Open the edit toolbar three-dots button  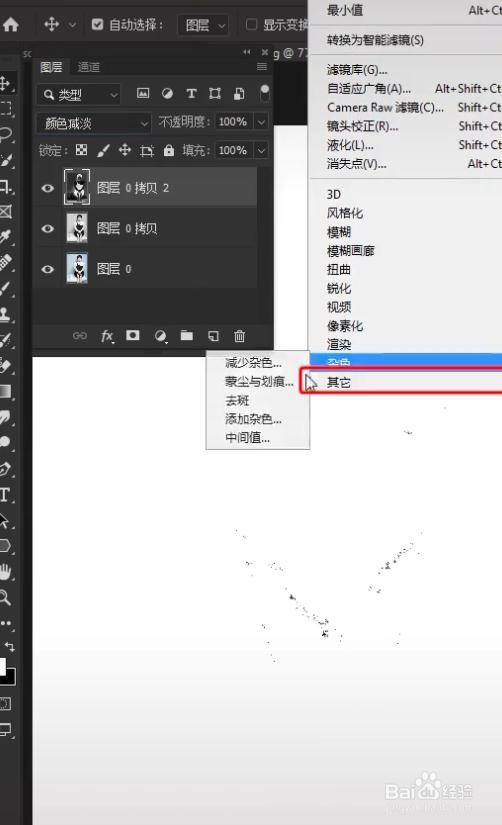pos(6,622)
